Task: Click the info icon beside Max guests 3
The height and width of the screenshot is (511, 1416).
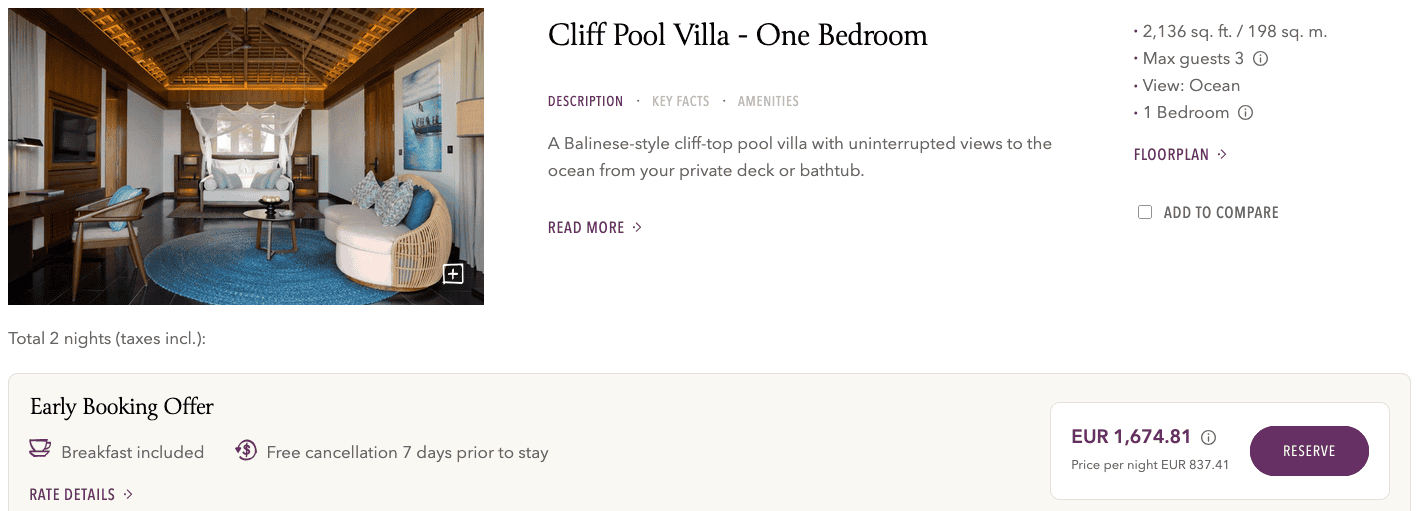Action: point(1260,59)
